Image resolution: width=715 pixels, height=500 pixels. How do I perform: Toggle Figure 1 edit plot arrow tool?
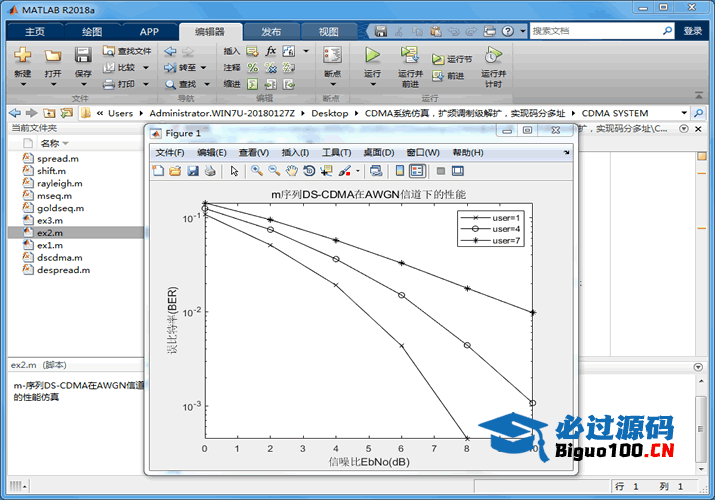click(234, 171)
